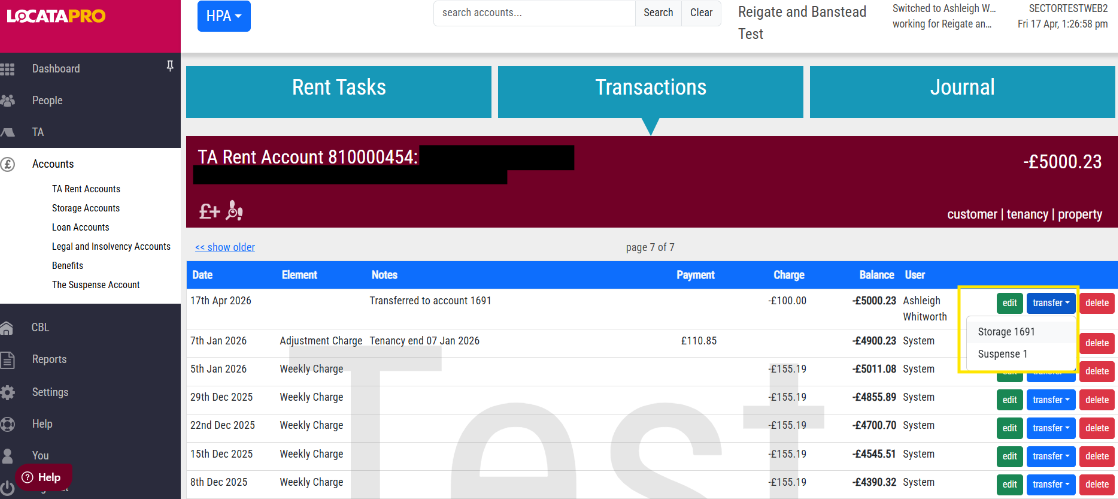Delete the 17th Apr 2026 transaction

click(1097, 303)
